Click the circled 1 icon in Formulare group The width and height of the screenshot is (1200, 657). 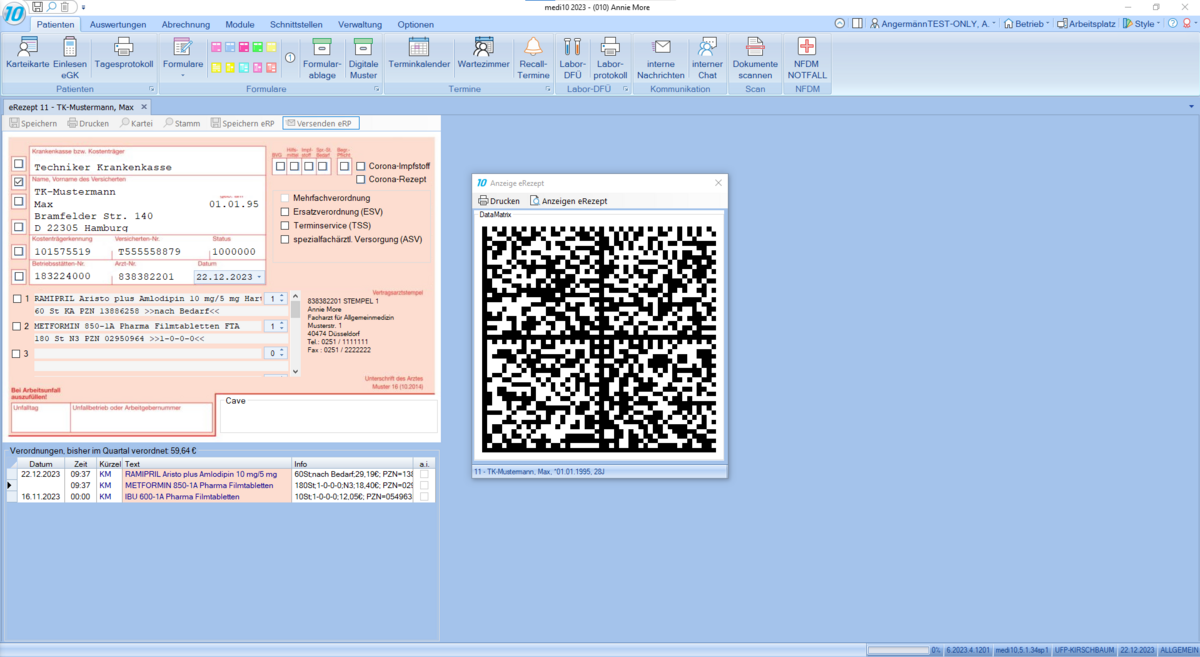(290, 58)
